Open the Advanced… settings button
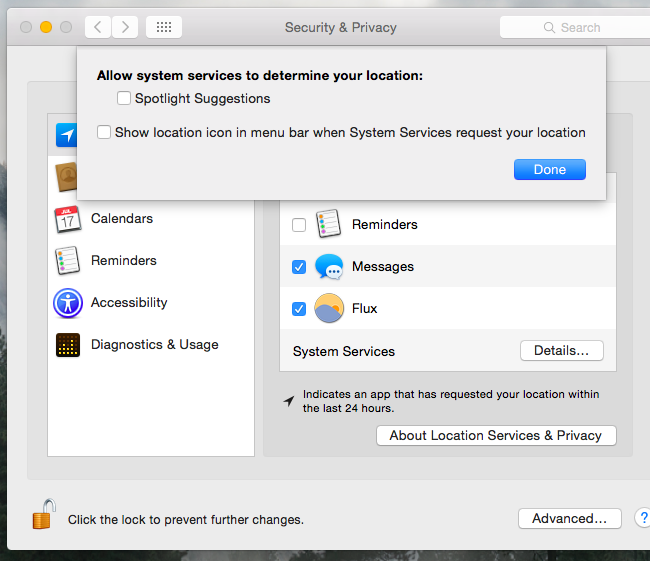This screenshot has height=561, width=650. click(x=570, y=518)
